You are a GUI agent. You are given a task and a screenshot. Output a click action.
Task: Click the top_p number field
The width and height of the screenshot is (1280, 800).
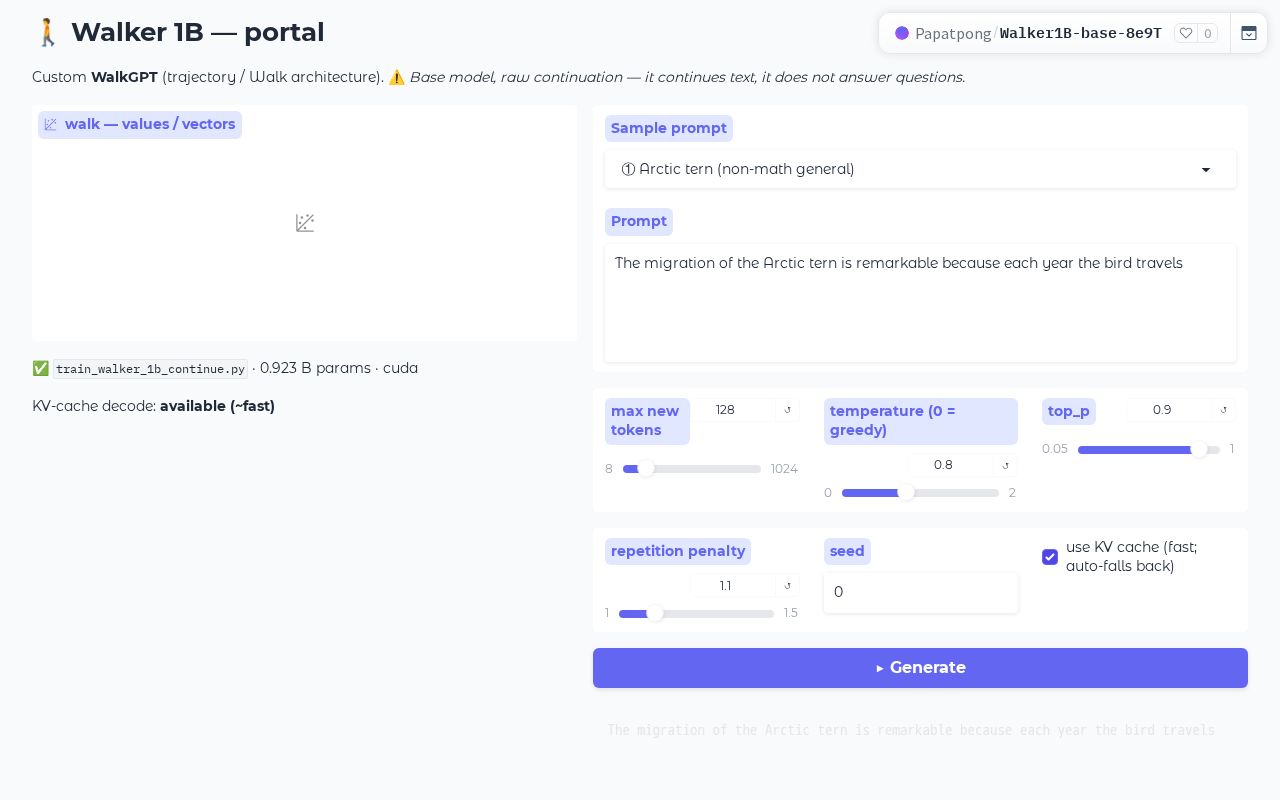(x=1170, y=410)
